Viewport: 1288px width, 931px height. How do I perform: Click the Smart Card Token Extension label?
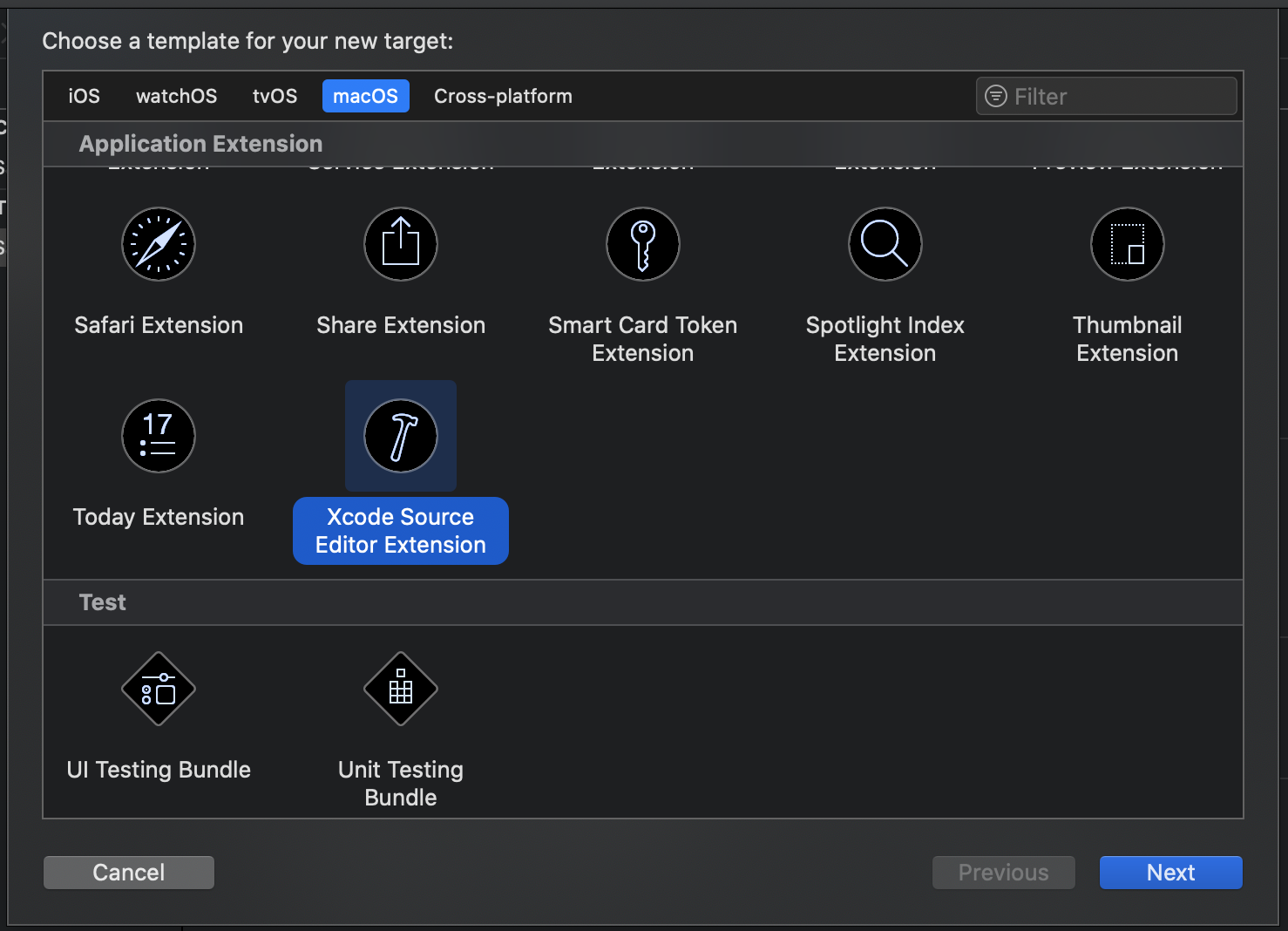pyautogui.click(x=643, y=339)
